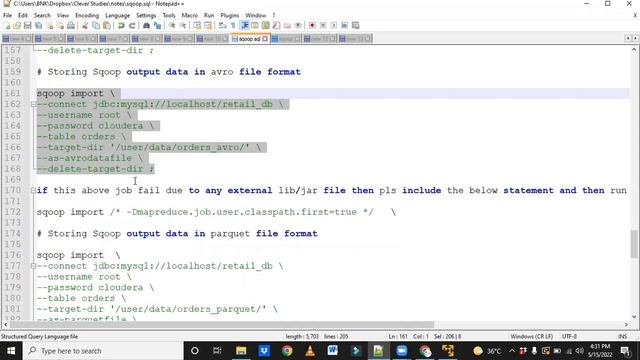Copy the selection with the toolbar Copy icon
640x360 pixels.
(x=96, y=26)
